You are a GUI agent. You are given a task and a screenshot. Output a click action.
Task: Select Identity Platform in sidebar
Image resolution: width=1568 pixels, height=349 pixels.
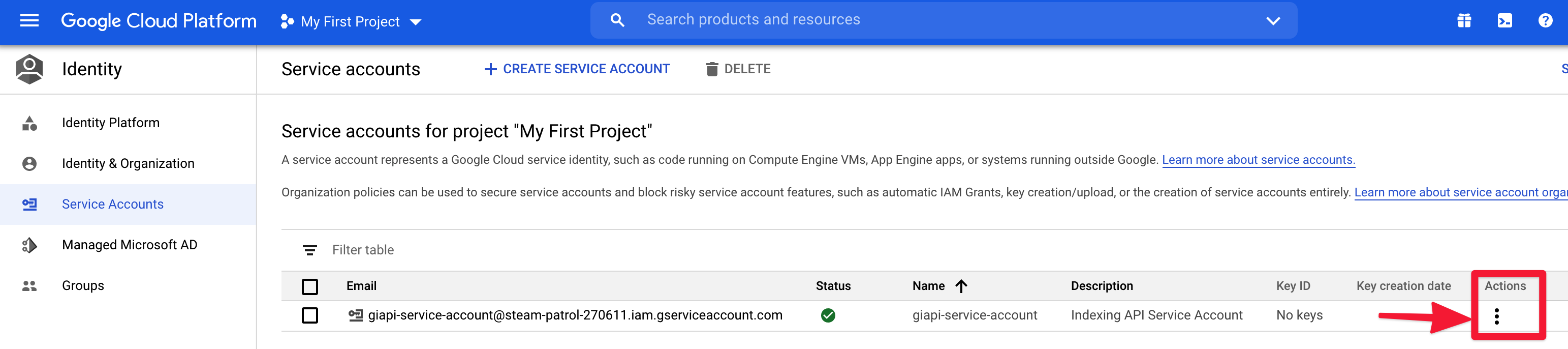(110, 123)
